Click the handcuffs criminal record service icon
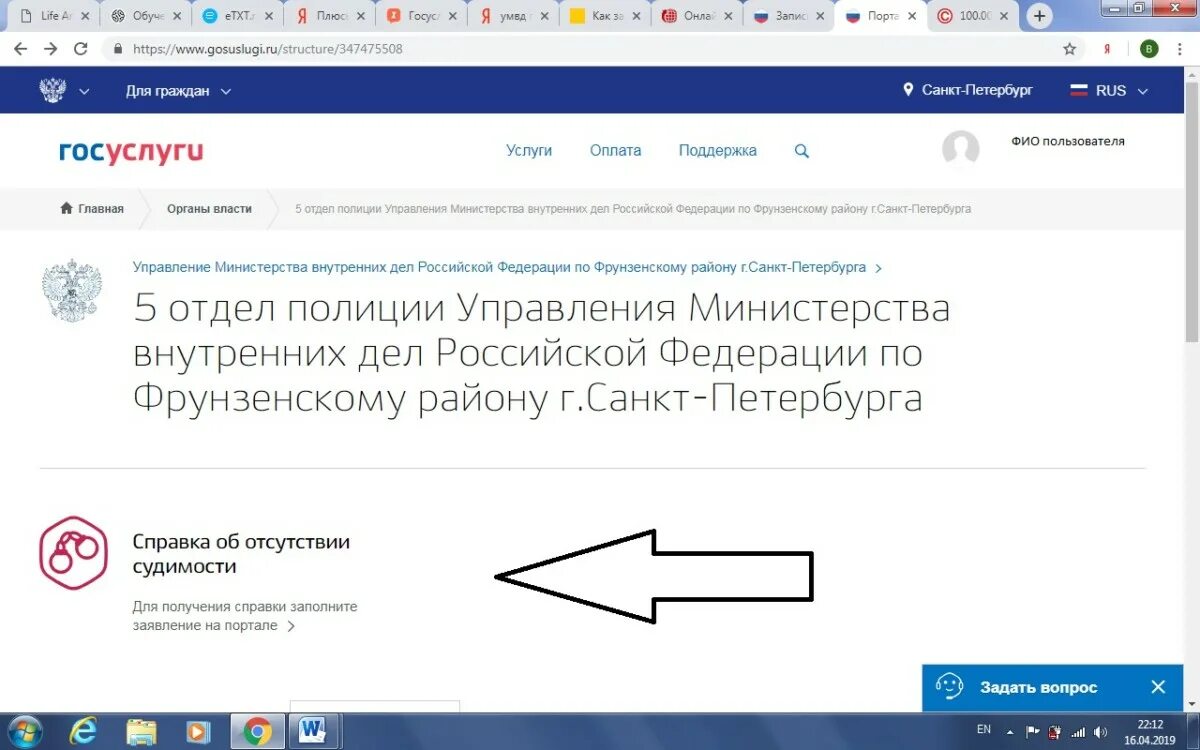Image resolution: width=1200 pixels, height=750 pixels. (73, 552)
